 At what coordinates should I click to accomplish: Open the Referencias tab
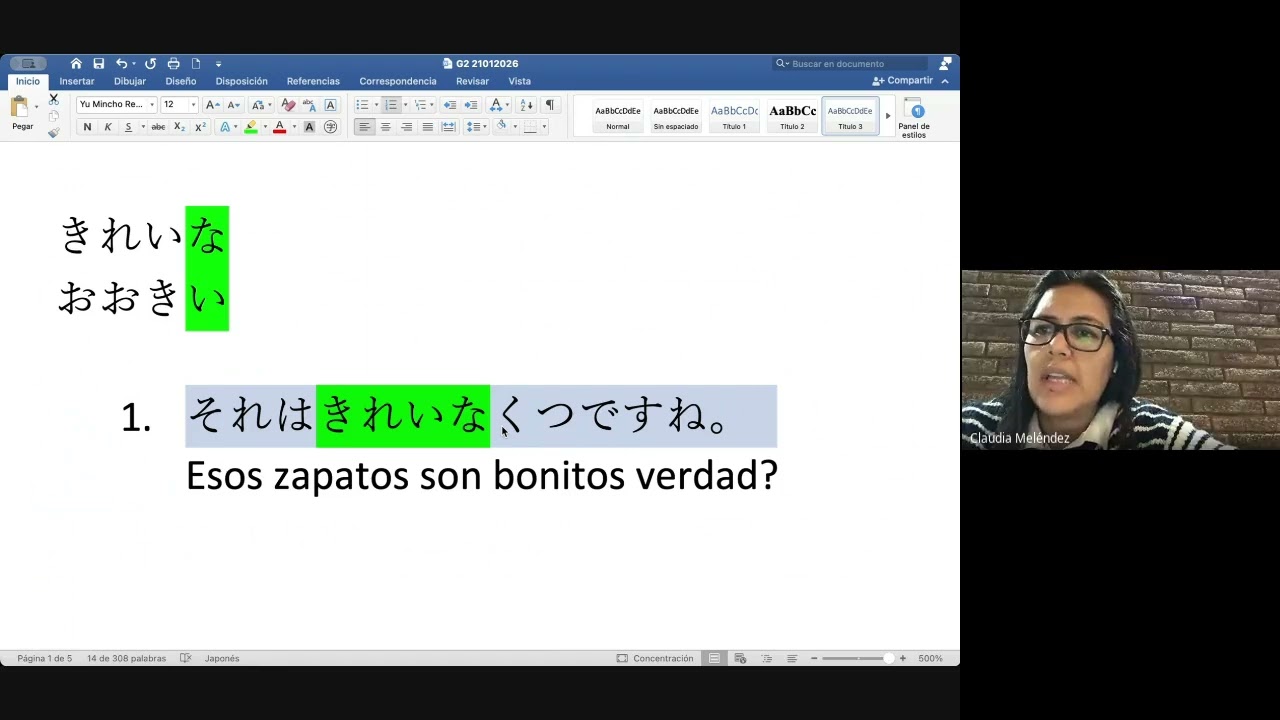313,81
